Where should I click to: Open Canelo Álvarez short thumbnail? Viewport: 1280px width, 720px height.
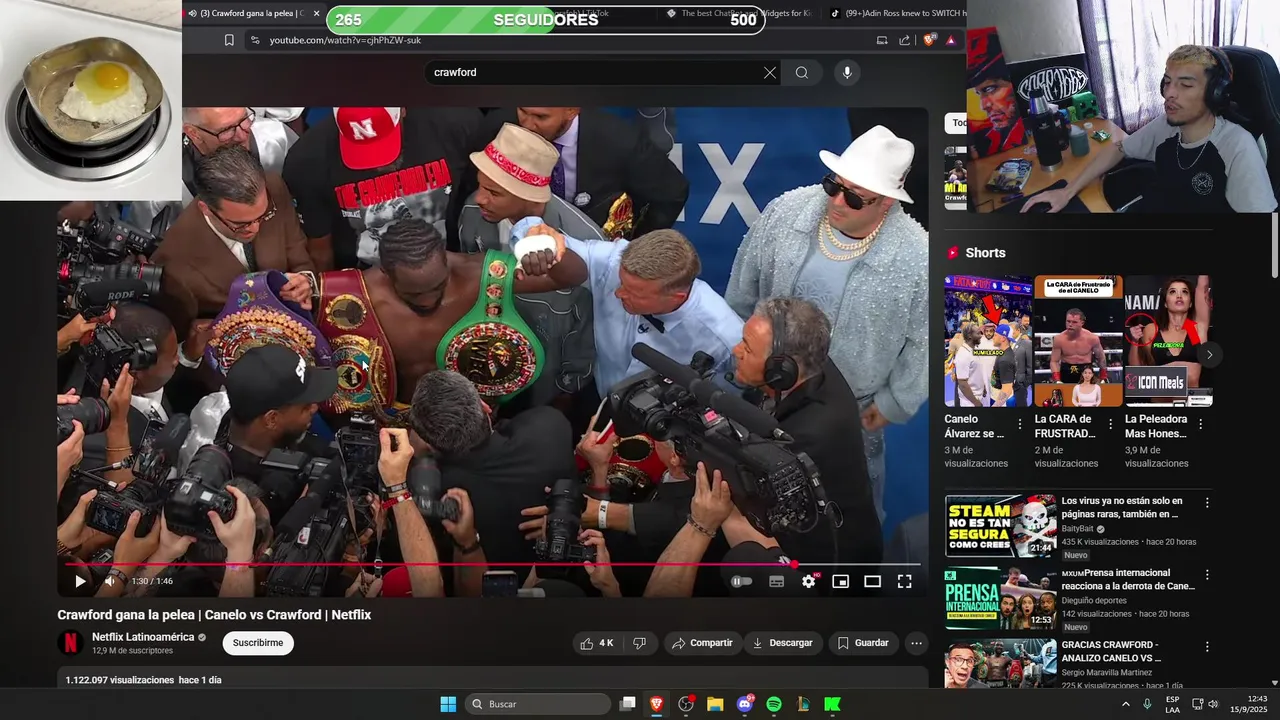click(988, 341)
